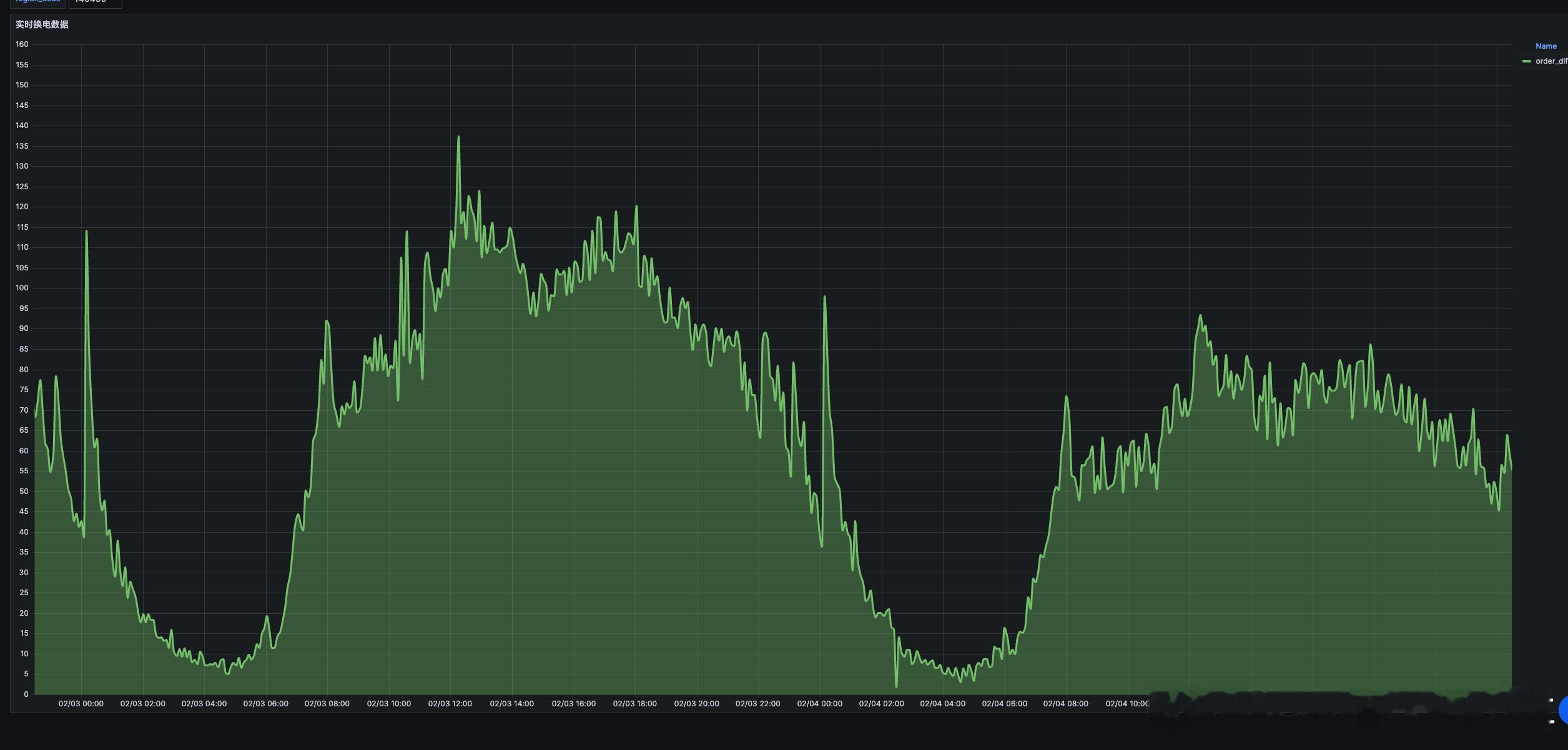Click the green order_dif series color swatch
Screen dimensions: 1568x750
click(x=1527, y=61)
